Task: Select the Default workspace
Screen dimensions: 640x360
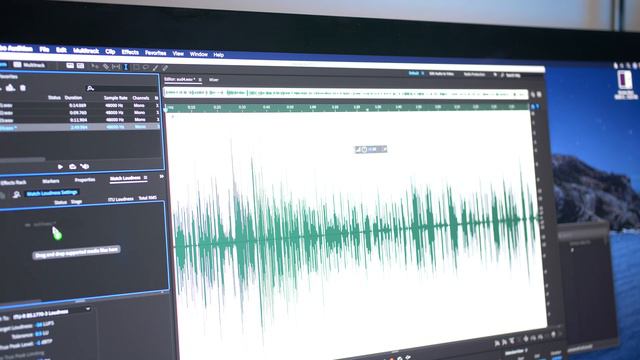Action: click(x=413, y=73)
